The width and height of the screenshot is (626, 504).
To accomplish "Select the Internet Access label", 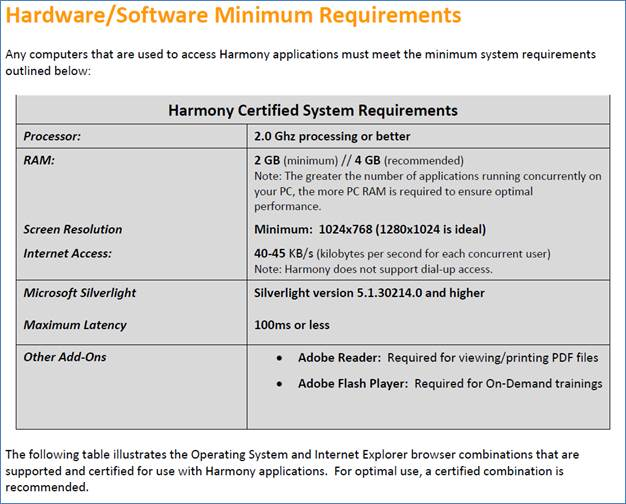I will 68,253.
